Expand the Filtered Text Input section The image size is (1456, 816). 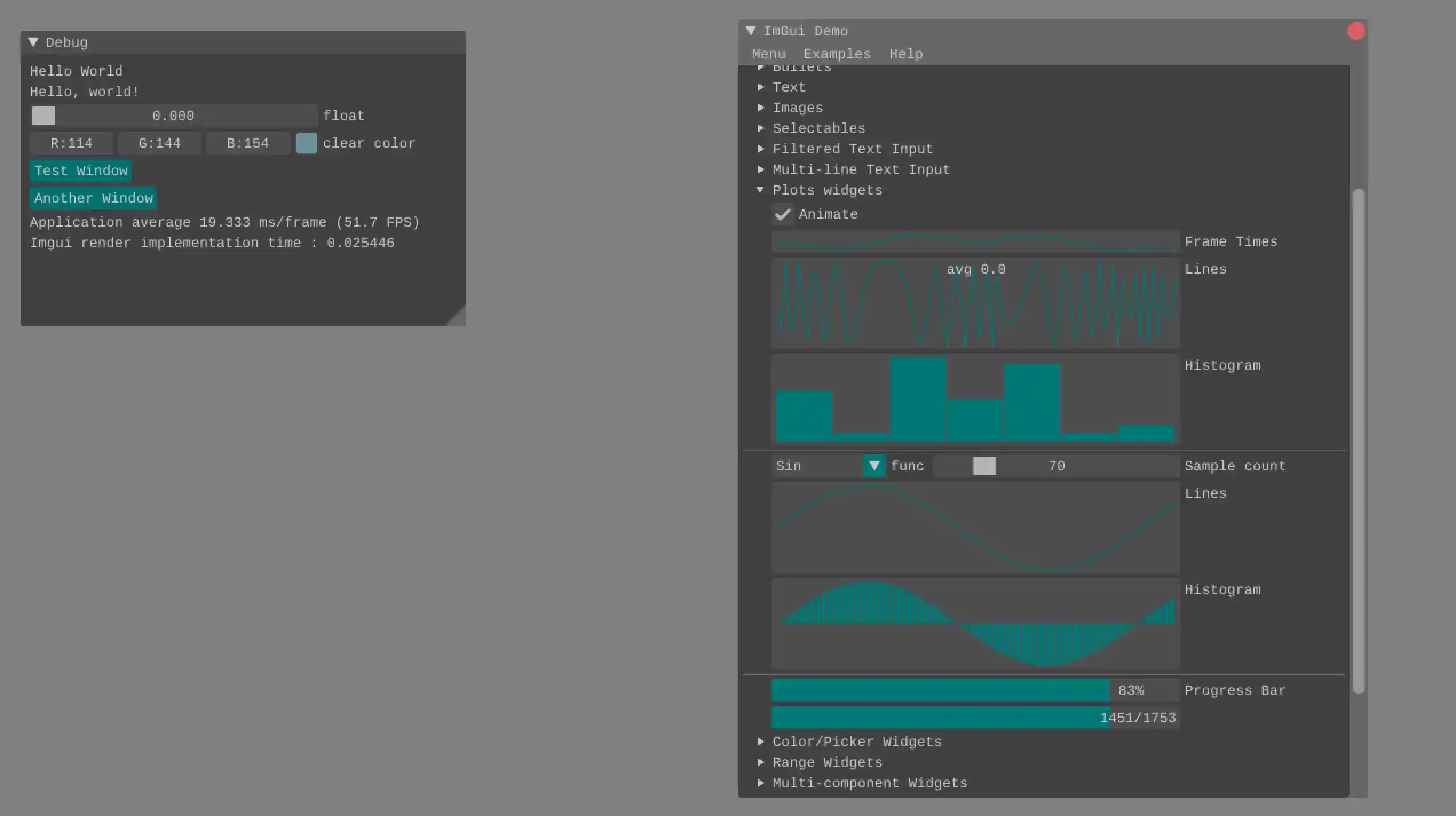pyautogui.click(x=761, y=148)
